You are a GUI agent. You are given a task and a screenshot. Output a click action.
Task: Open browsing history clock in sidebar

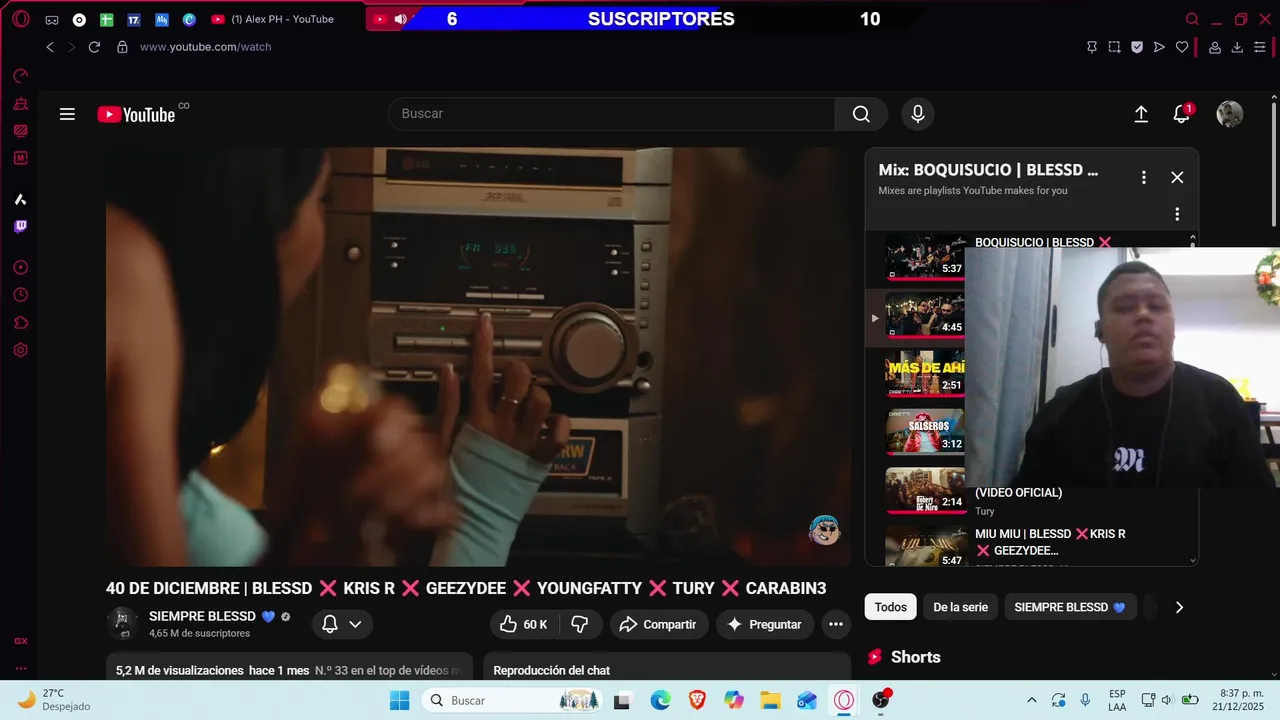[x=20, y=295]
